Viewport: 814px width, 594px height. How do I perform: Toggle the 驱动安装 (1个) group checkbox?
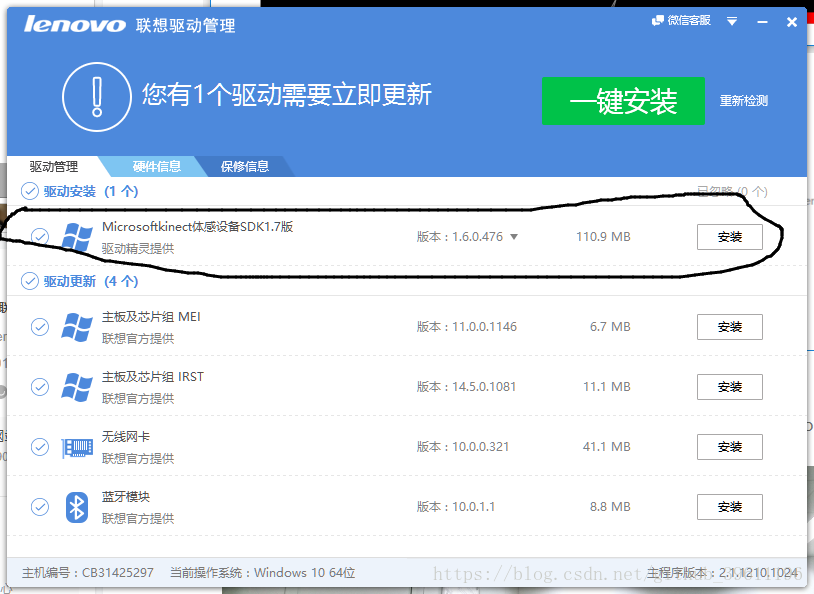[30, 191]
